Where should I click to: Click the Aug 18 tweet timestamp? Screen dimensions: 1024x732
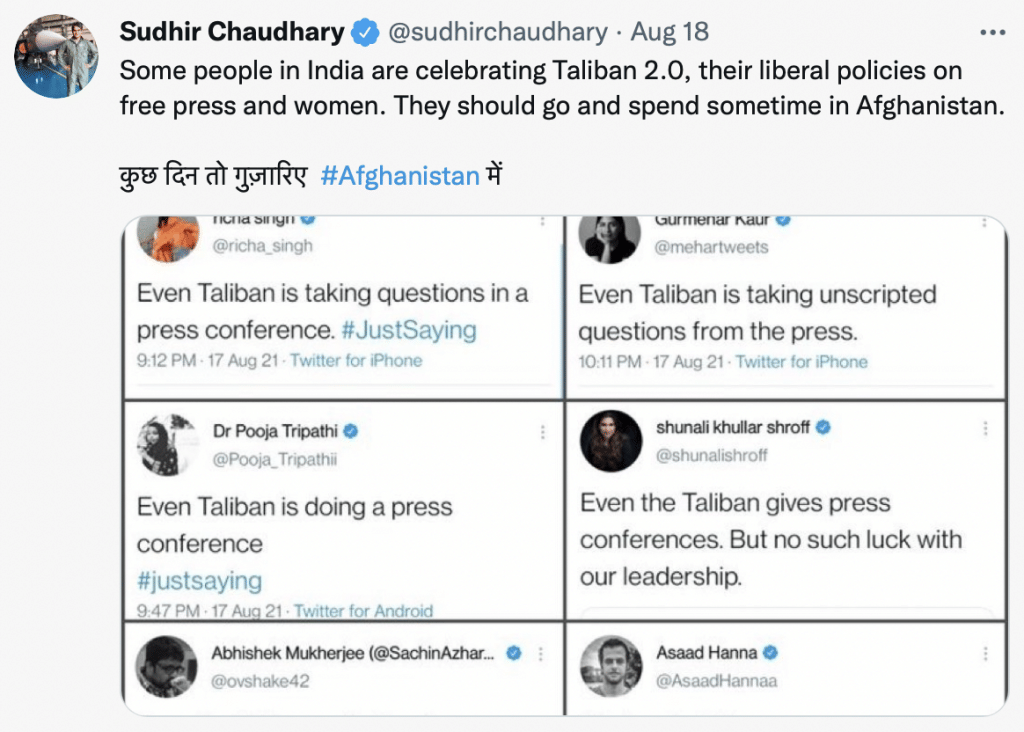coord(669,32)
